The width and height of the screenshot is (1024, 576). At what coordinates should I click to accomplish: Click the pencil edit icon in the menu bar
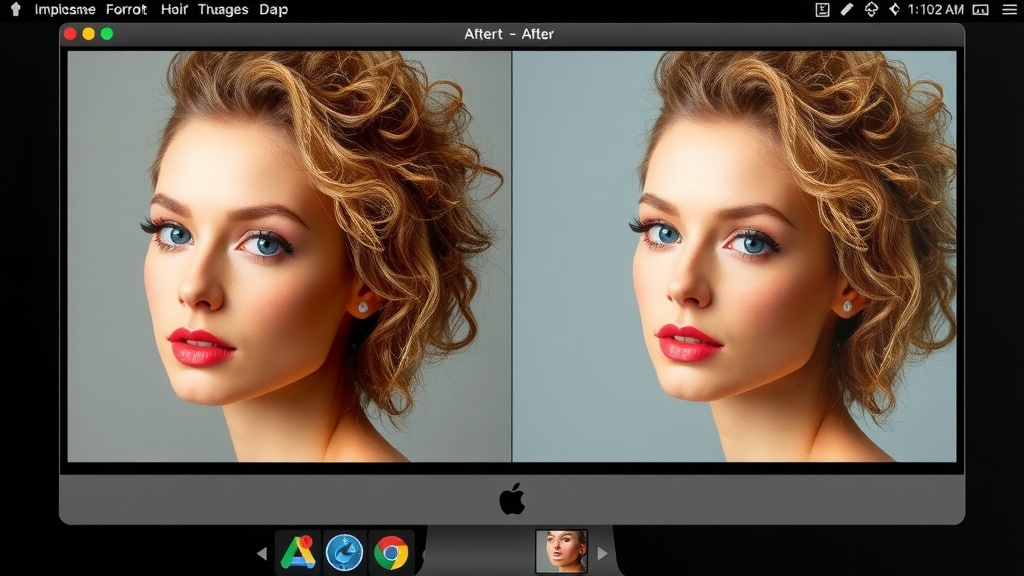click(x=847, y=9)
